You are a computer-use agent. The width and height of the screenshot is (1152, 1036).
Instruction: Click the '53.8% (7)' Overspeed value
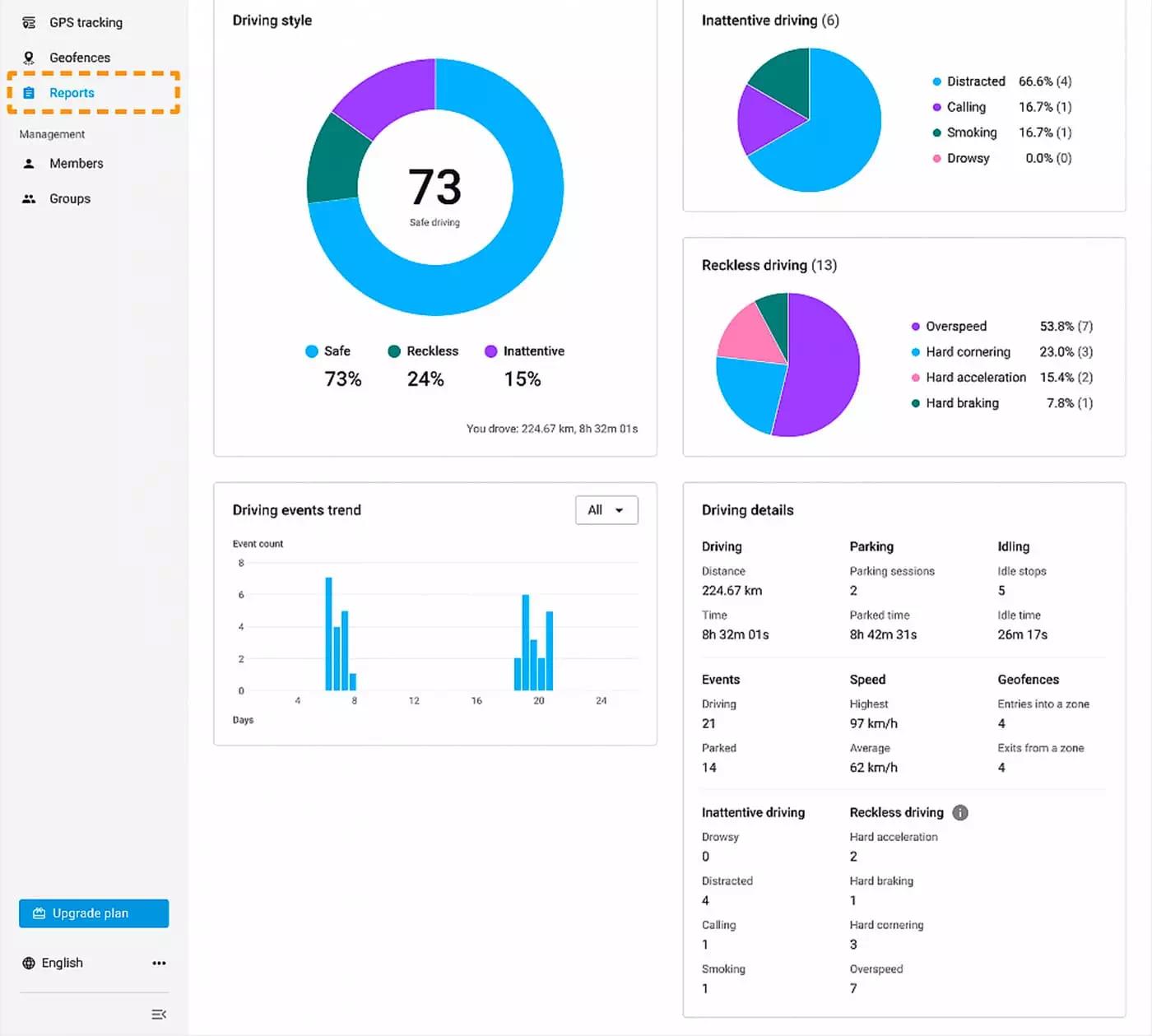click(1066, 327)
